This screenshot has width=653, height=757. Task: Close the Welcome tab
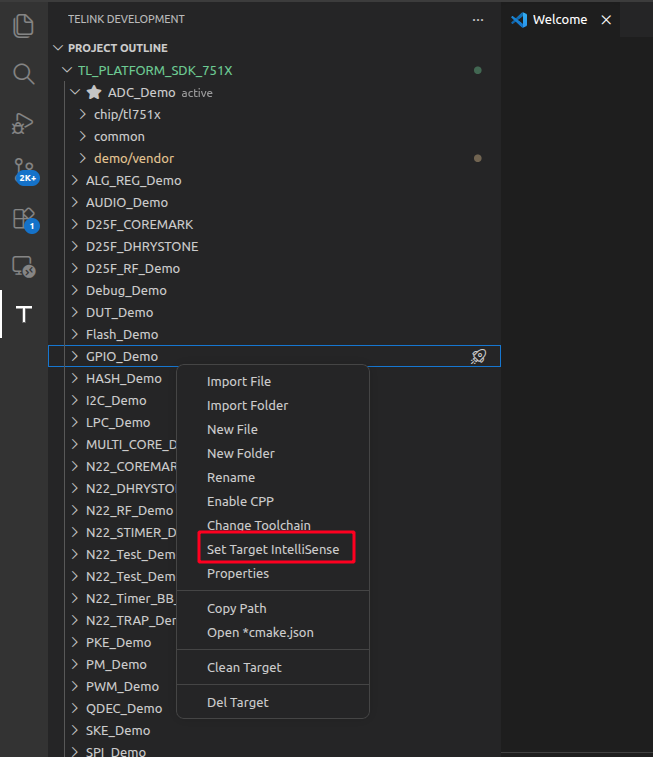606,20
